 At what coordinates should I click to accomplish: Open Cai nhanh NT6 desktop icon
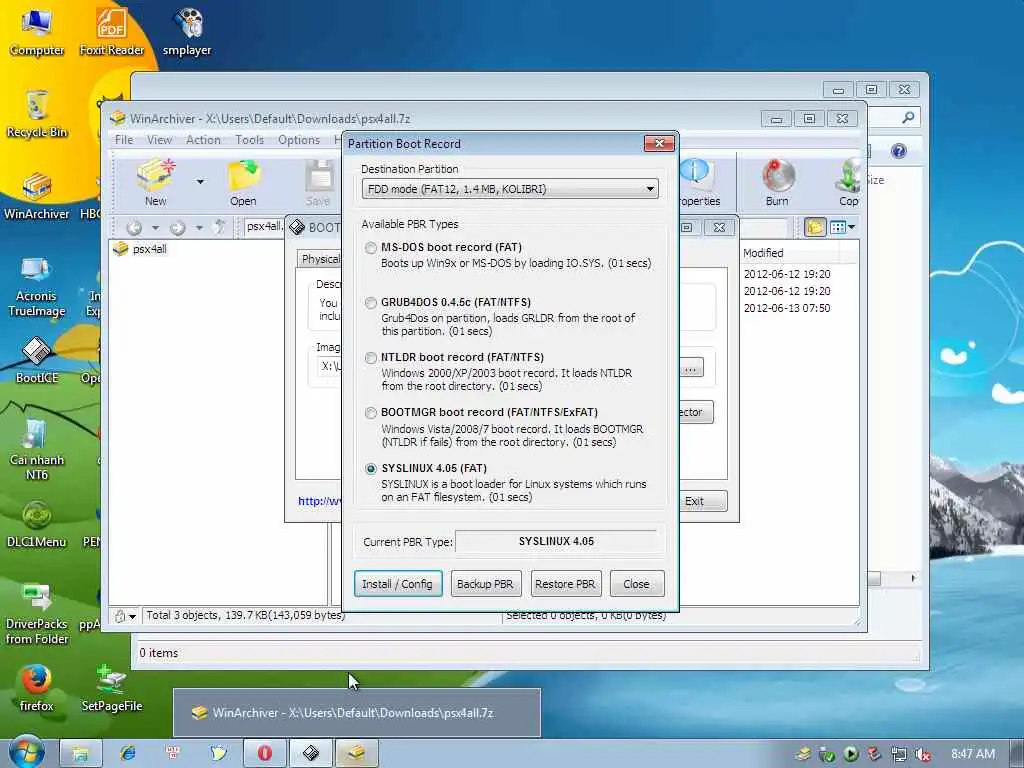(x=37, y=449)
